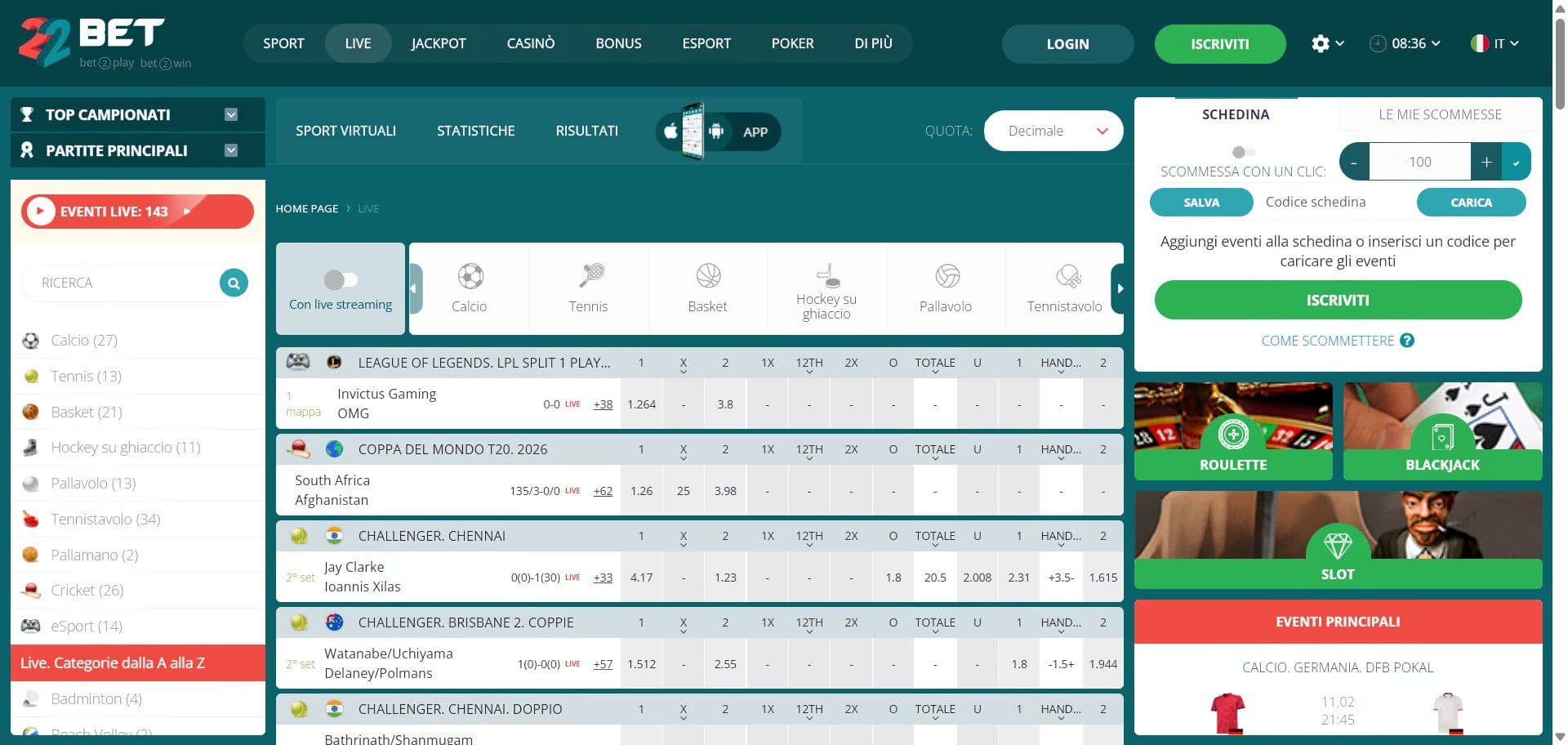
Task: Launch Slot games panel icon
Action: (1337, 543)
